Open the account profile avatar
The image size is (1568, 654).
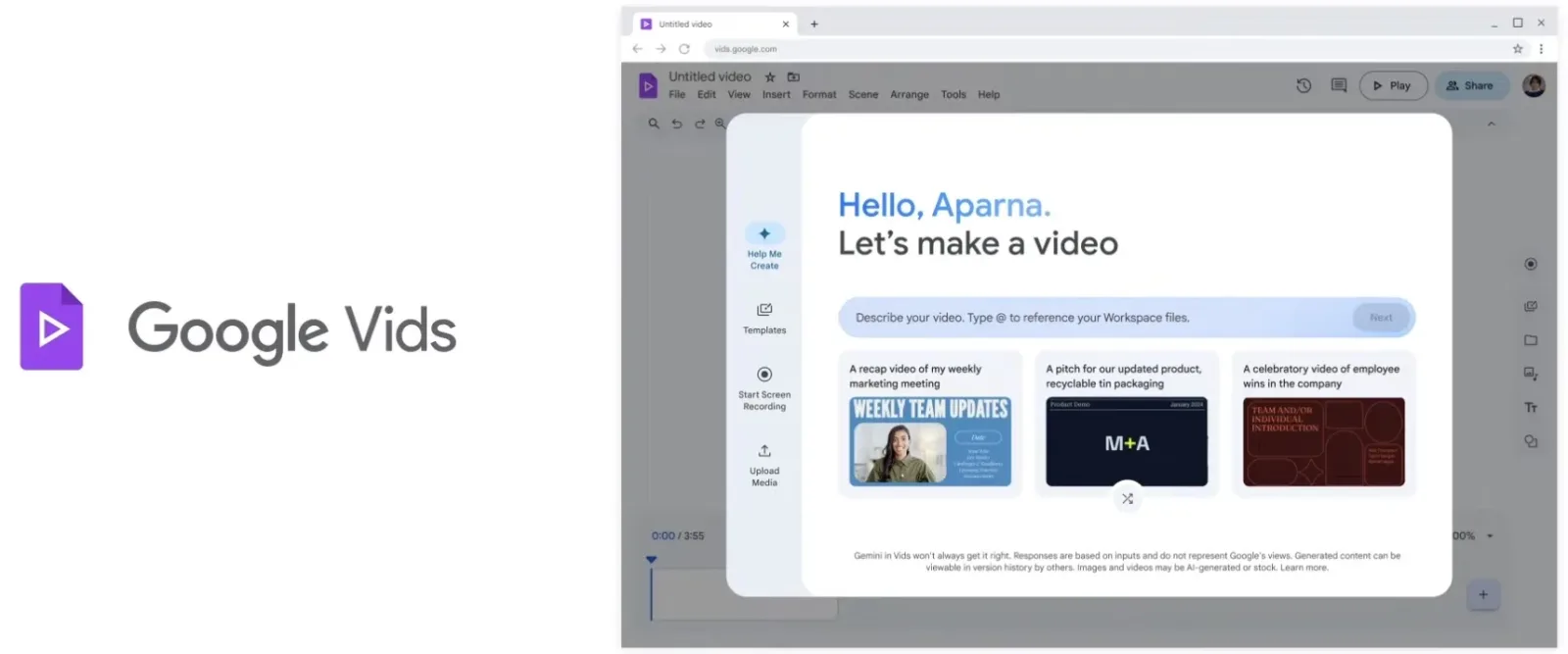coord(1534,85)
